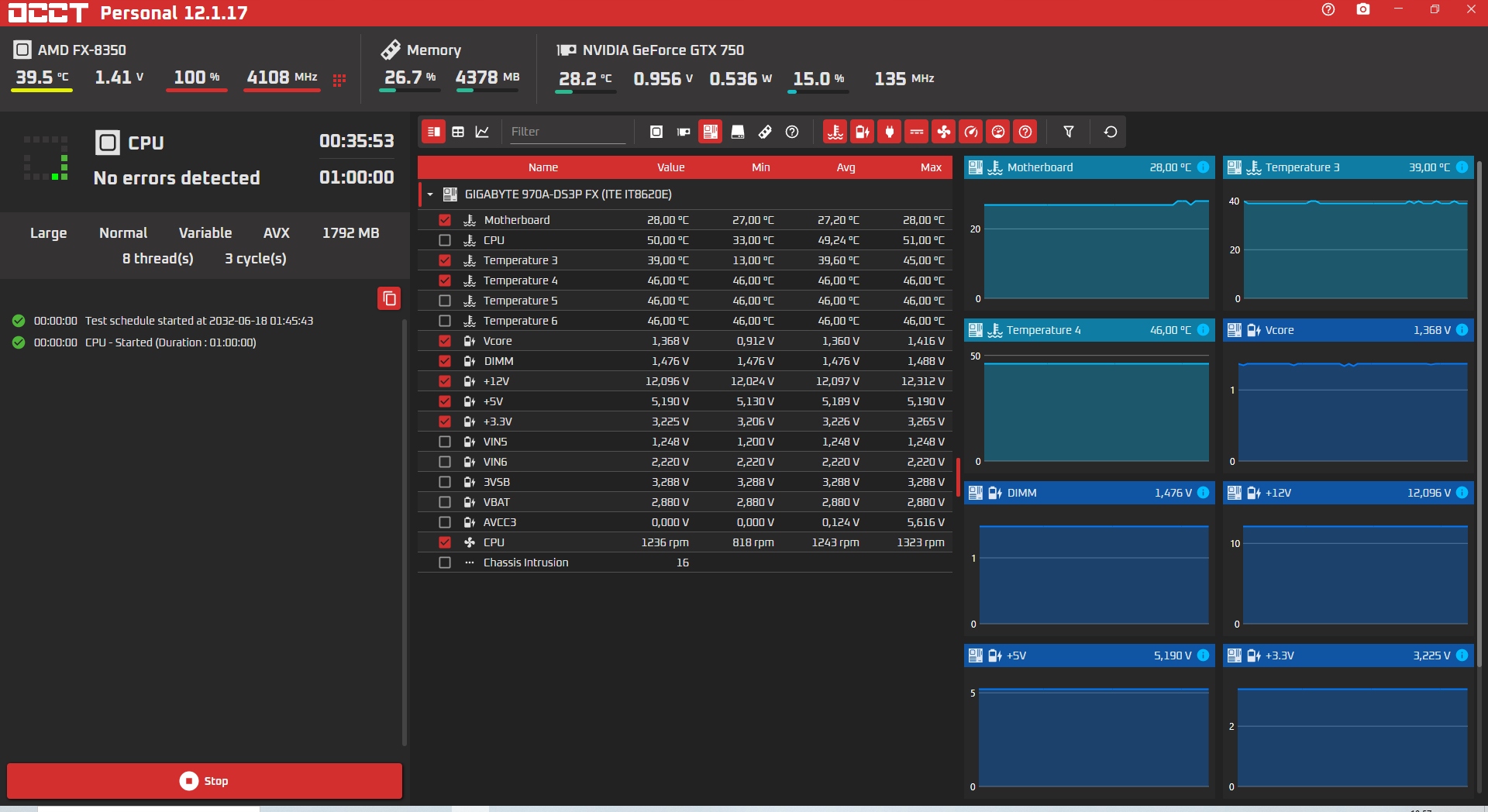Image resolution: width=1488 pixels, height=812 pixels.
Task: Click the 'No errors detected' status text
Action: pyautogui.click(x=177, y=178)
